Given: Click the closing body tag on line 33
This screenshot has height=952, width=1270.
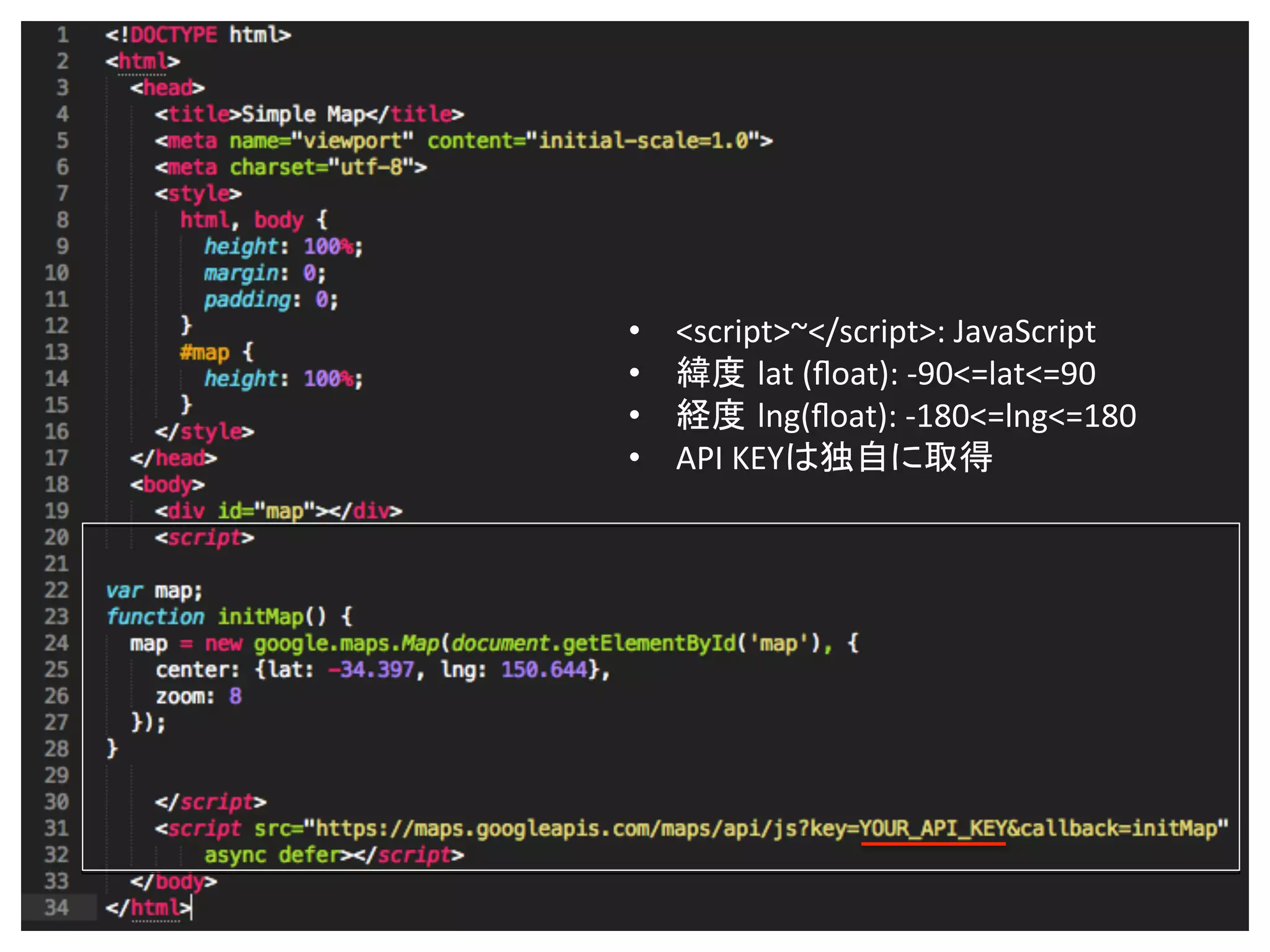Looking at the screenshot, I should [x=174, y=881].
